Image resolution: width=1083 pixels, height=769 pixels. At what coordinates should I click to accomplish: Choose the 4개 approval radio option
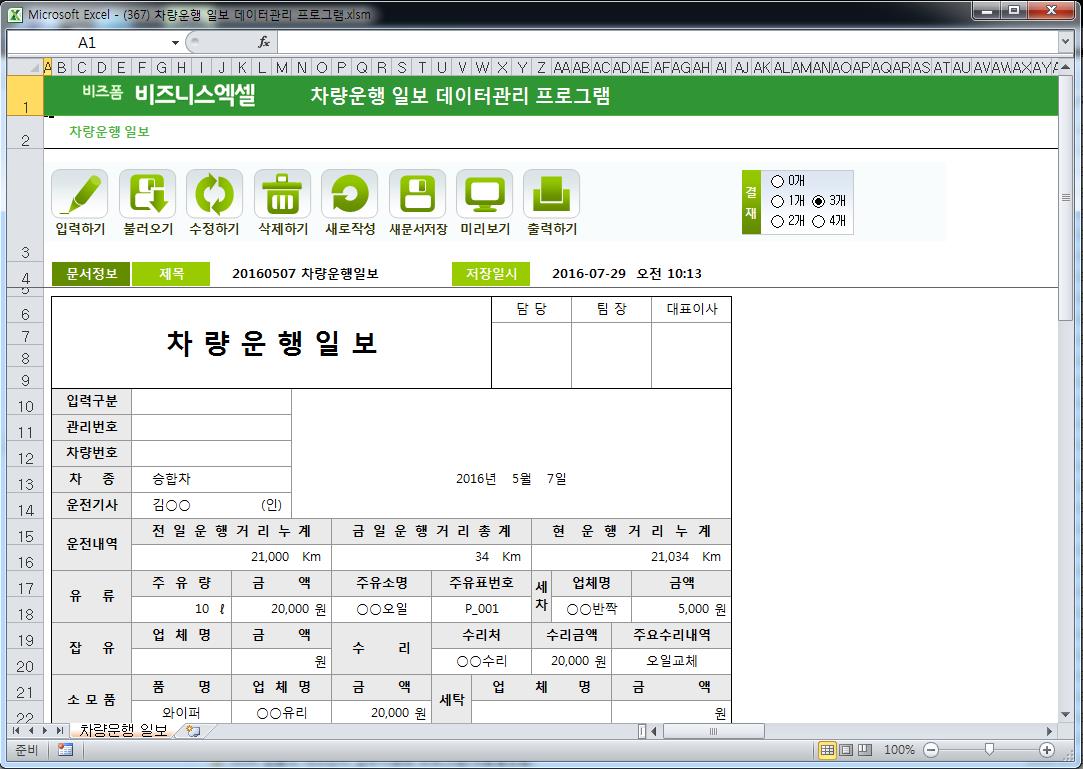pos(819,221)
